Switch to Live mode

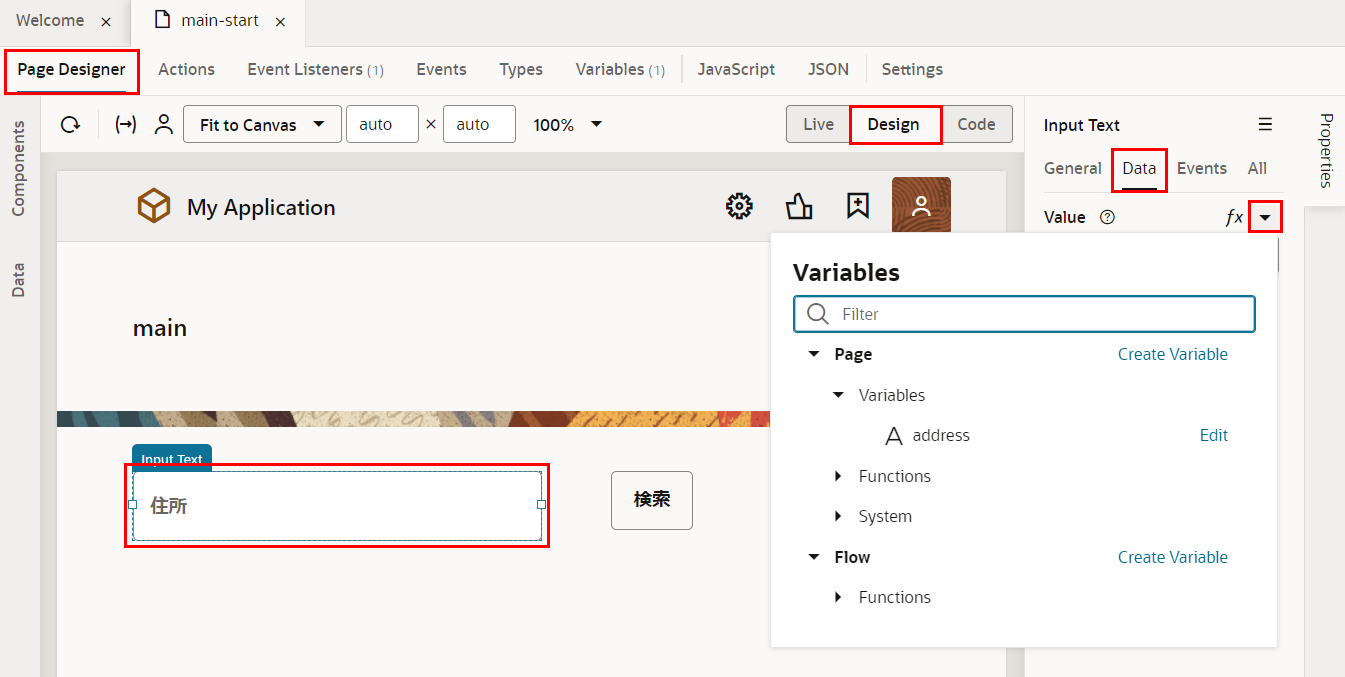[818, 125]
